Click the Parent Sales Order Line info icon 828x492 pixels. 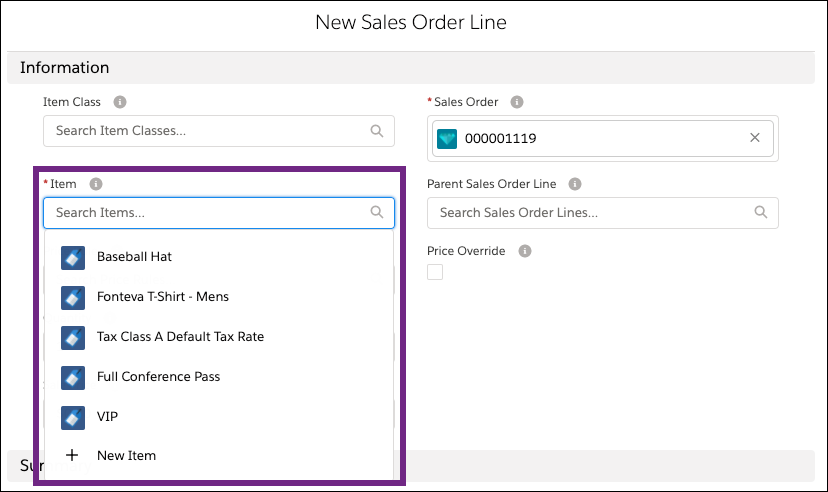click(575, 184)
